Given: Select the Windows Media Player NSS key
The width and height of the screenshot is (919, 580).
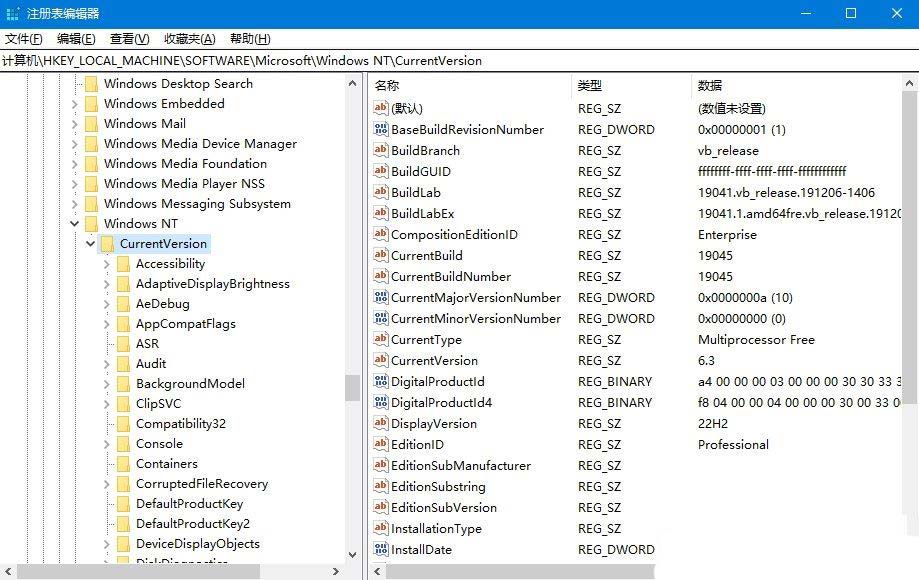Looking at the screenshot, I should click(x=184, y=183).
